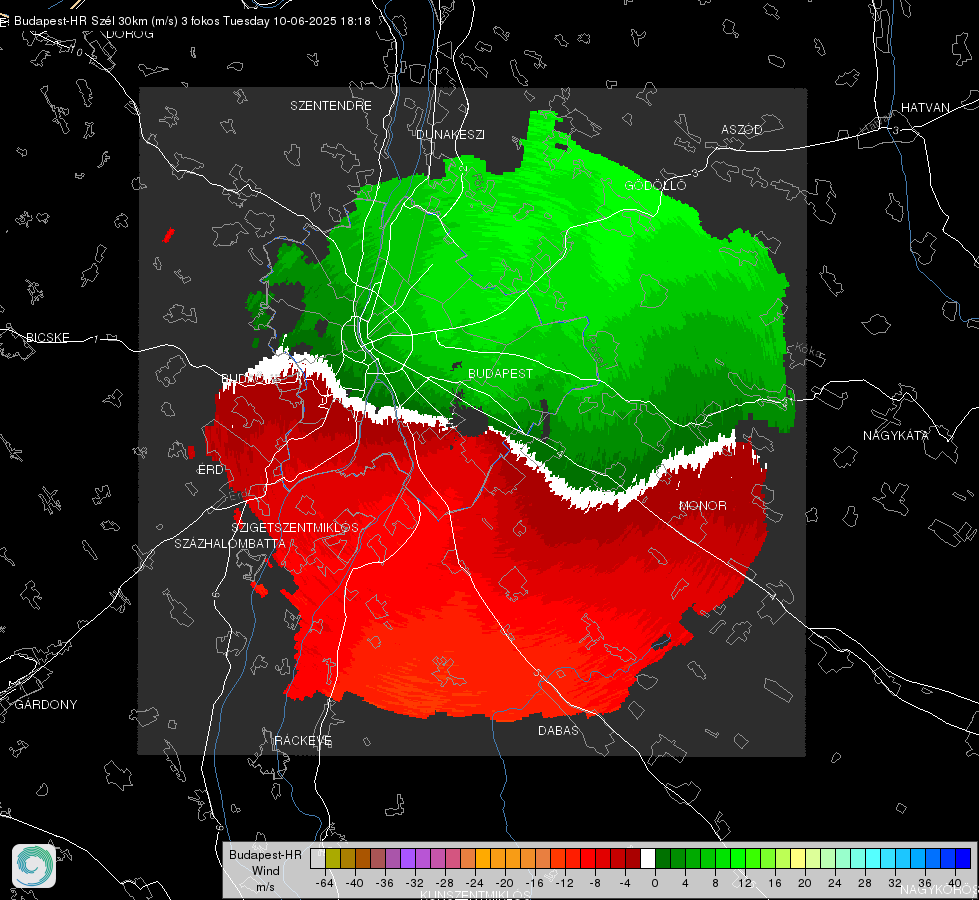
Task: Click the SZIGETSZENTMIKLÓS map label
Action: [x=295, y=527]
